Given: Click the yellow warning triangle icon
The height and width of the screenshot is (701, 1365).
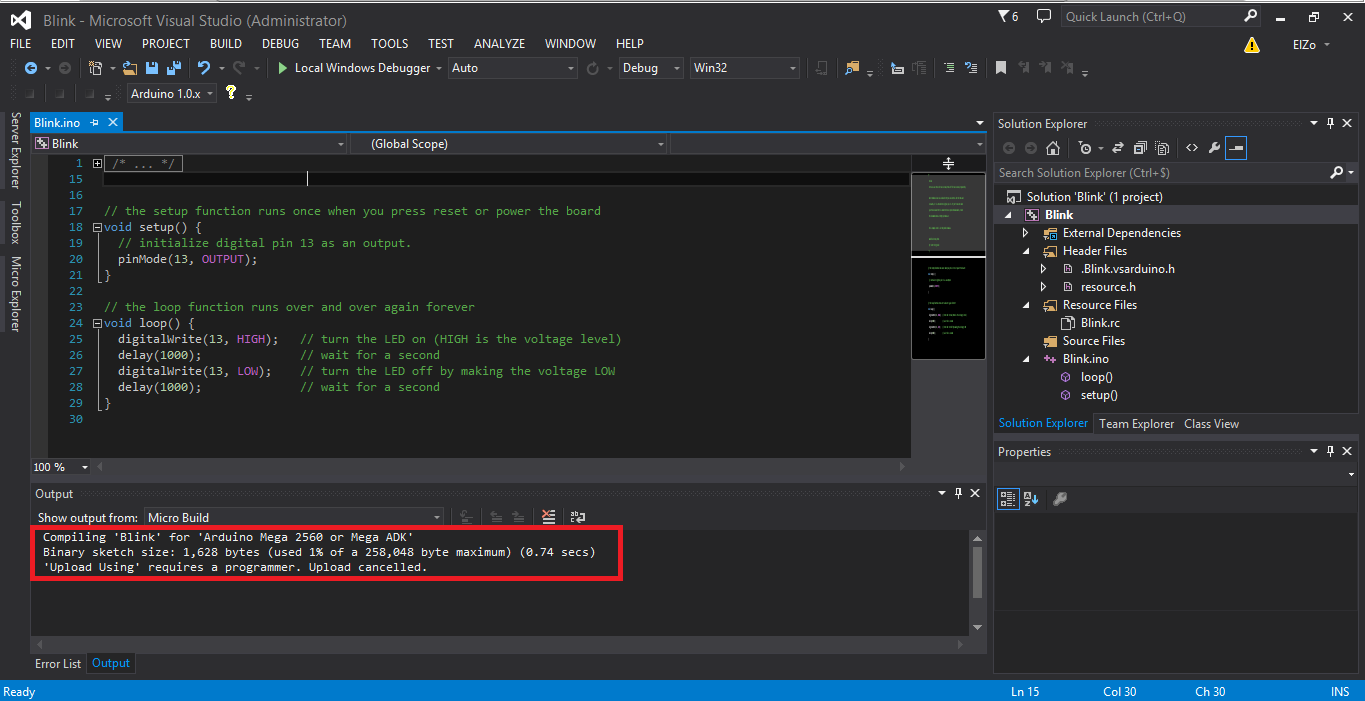Looking at the screenshot, I should 1251,45.
